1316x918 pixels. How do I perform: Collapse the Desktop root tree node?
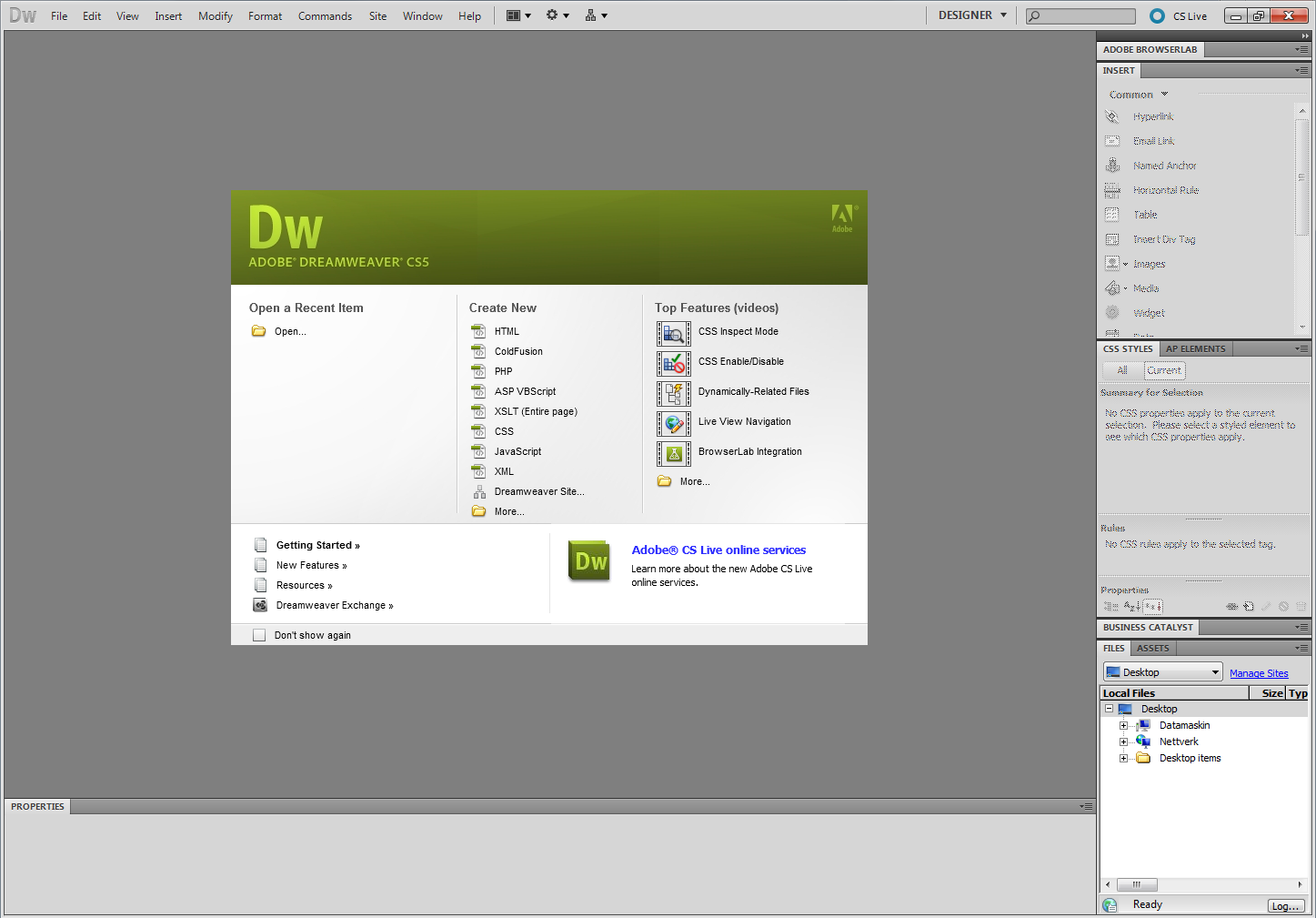pos(1109,709)
